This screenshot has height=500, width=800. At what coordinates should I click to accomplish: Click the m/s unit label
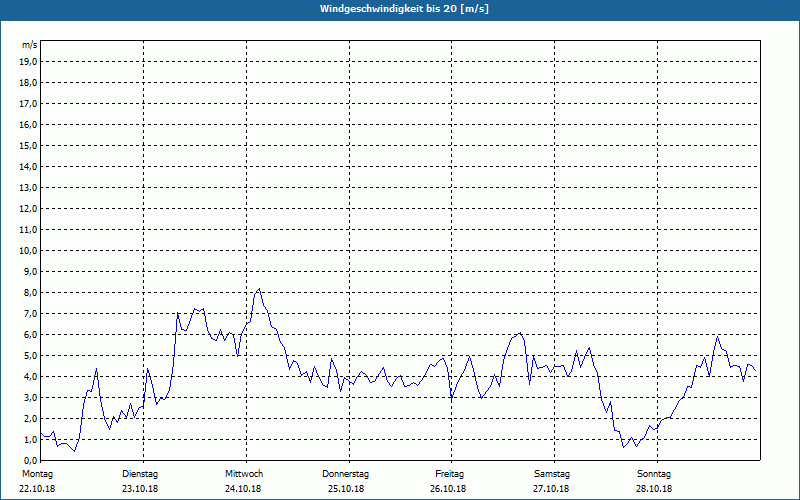pyautogui.click(x=30, y=45)
